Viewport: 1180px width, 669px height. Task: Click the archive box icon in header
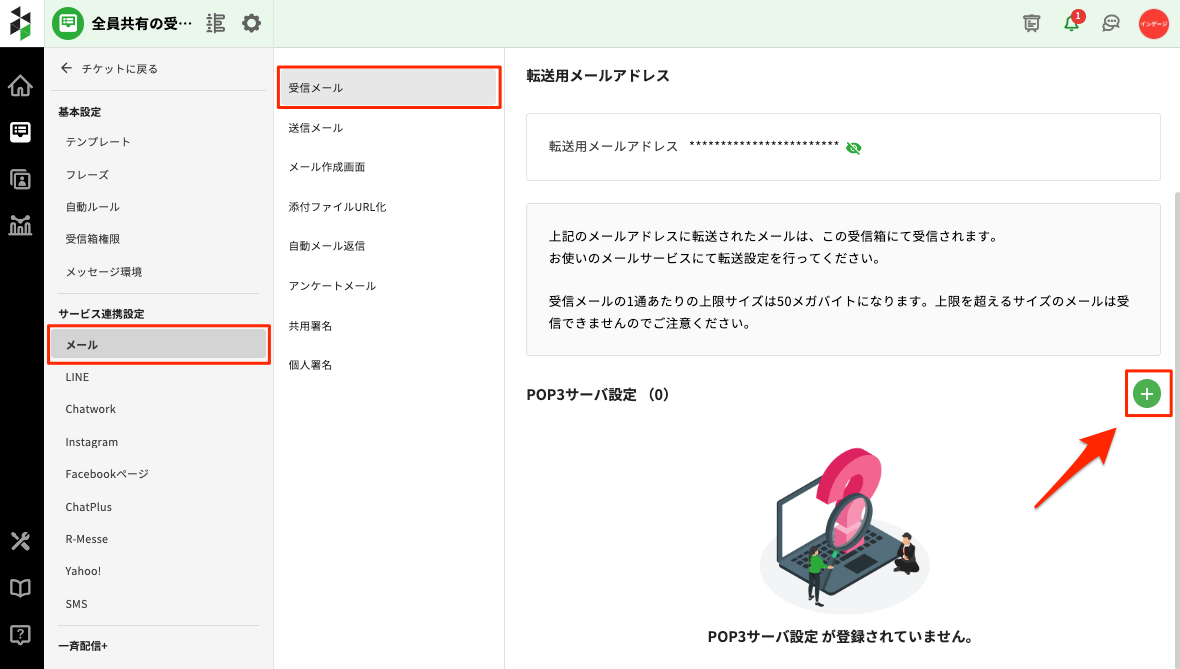[x=1032, y=23]
